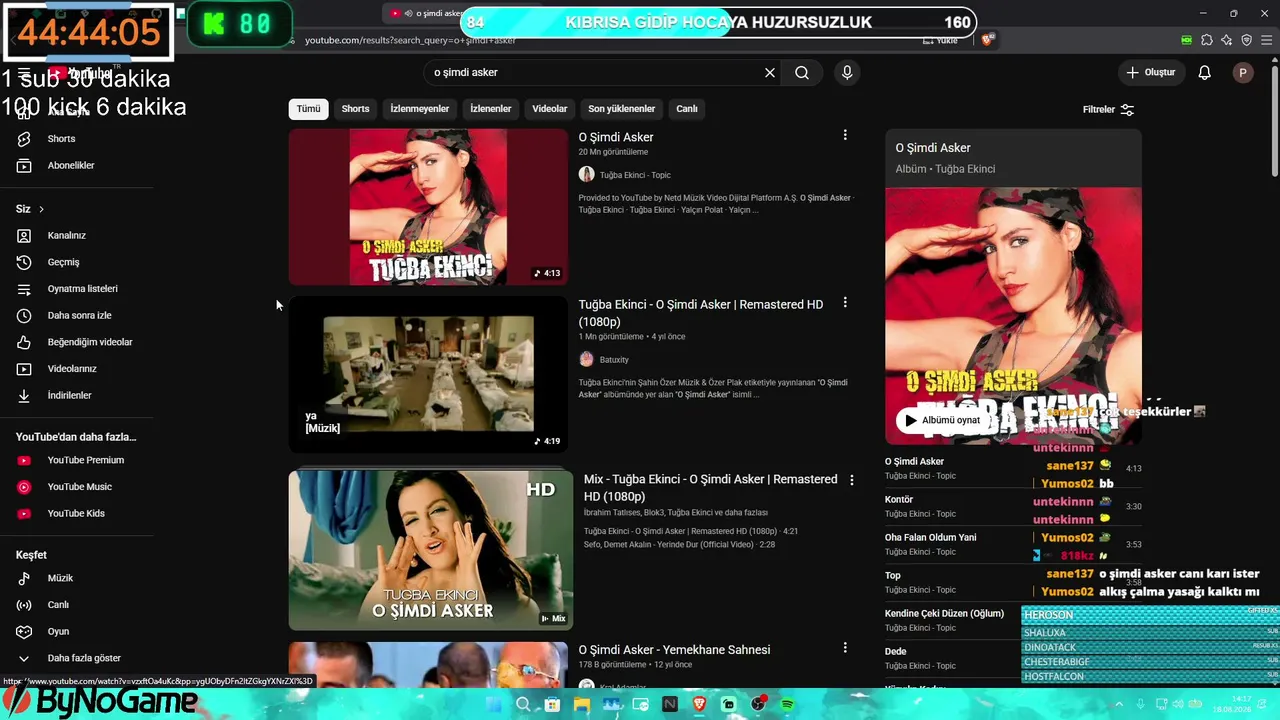Screen dimensions: 1280x720
Task: Open Oynatma listeleri in the sidebar
Action: tap(82, 289)
